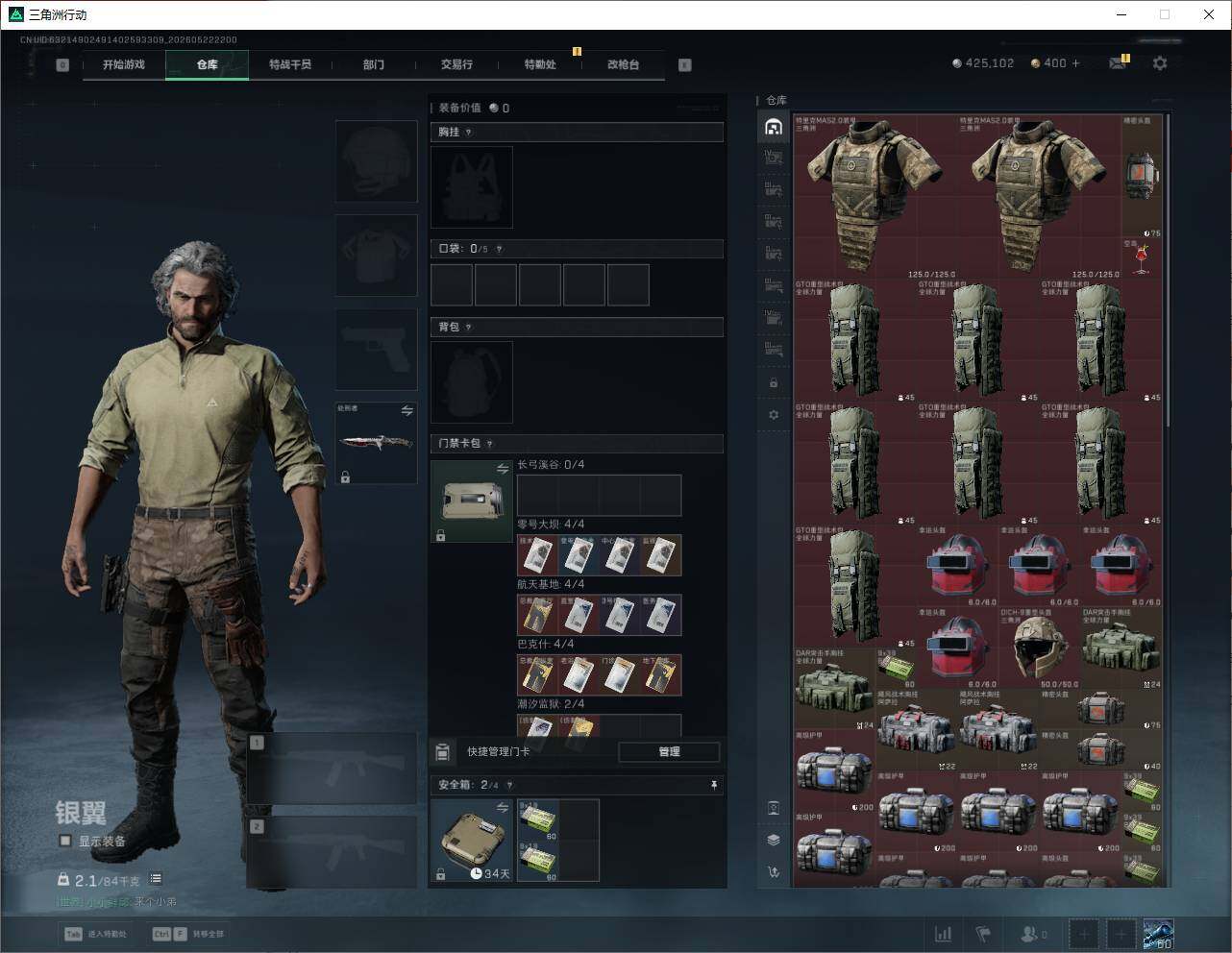
Task: Click the plus slot next to the friends icon
Action: [1084, 934]
